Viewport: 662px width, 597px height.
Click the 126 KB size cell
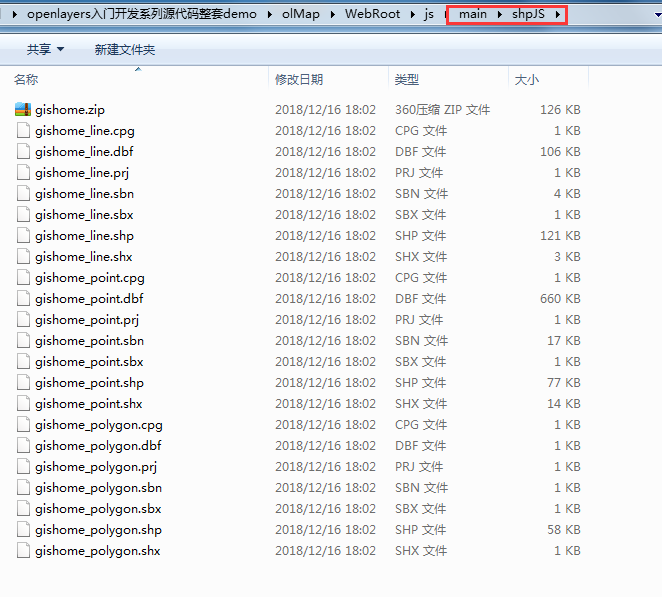[560, 110]
